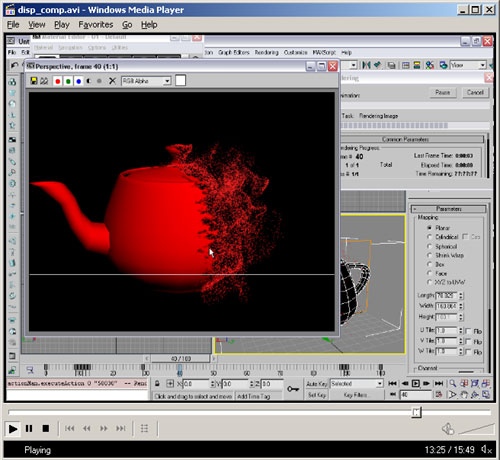Click the Go to End animation icon

click(x=439, y=384)
